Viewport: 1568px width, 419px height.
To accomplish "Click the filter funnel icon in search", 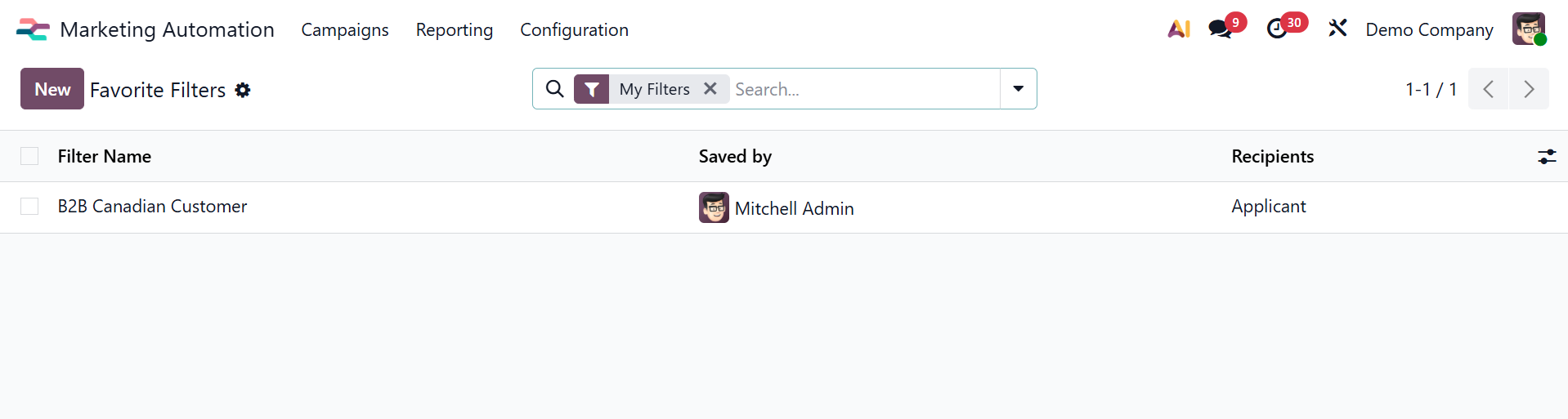I will [x=591, y=89].
